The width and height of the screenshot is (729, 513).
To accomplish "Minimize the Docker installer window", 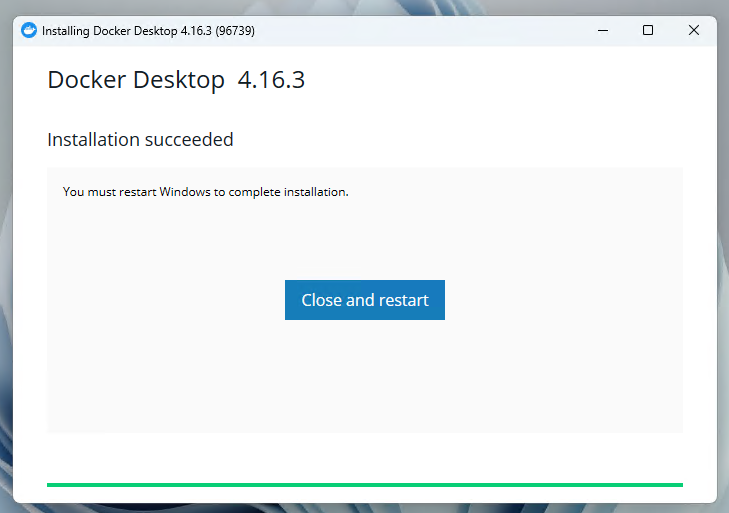I will (x=603, y=31).
